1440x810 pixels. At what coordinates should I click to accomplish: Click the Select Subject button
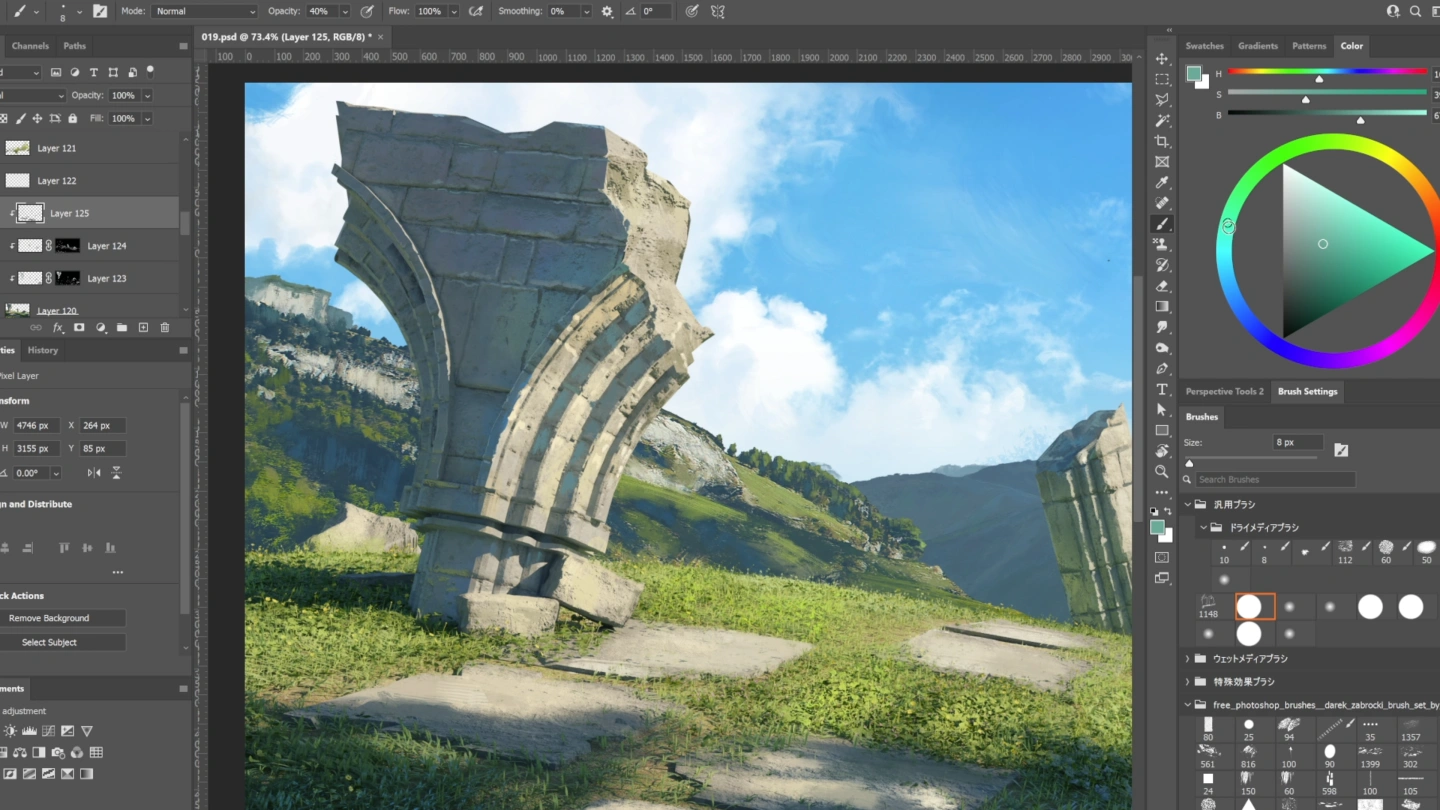[50, 642]
